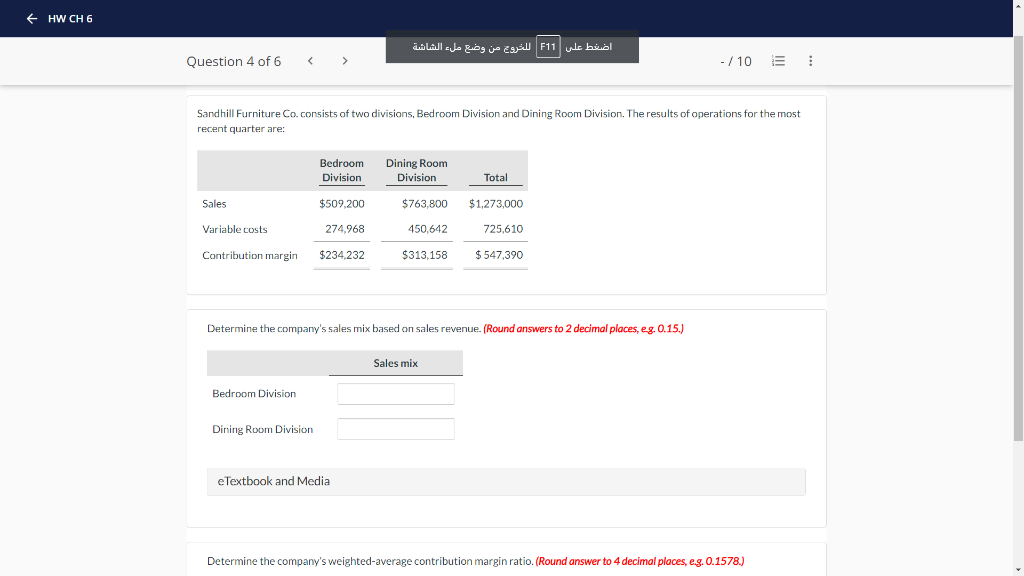This screenshot has width=1024, height=576.
Task: Select total contribution margin $547,390
Action: click(499, 255)
